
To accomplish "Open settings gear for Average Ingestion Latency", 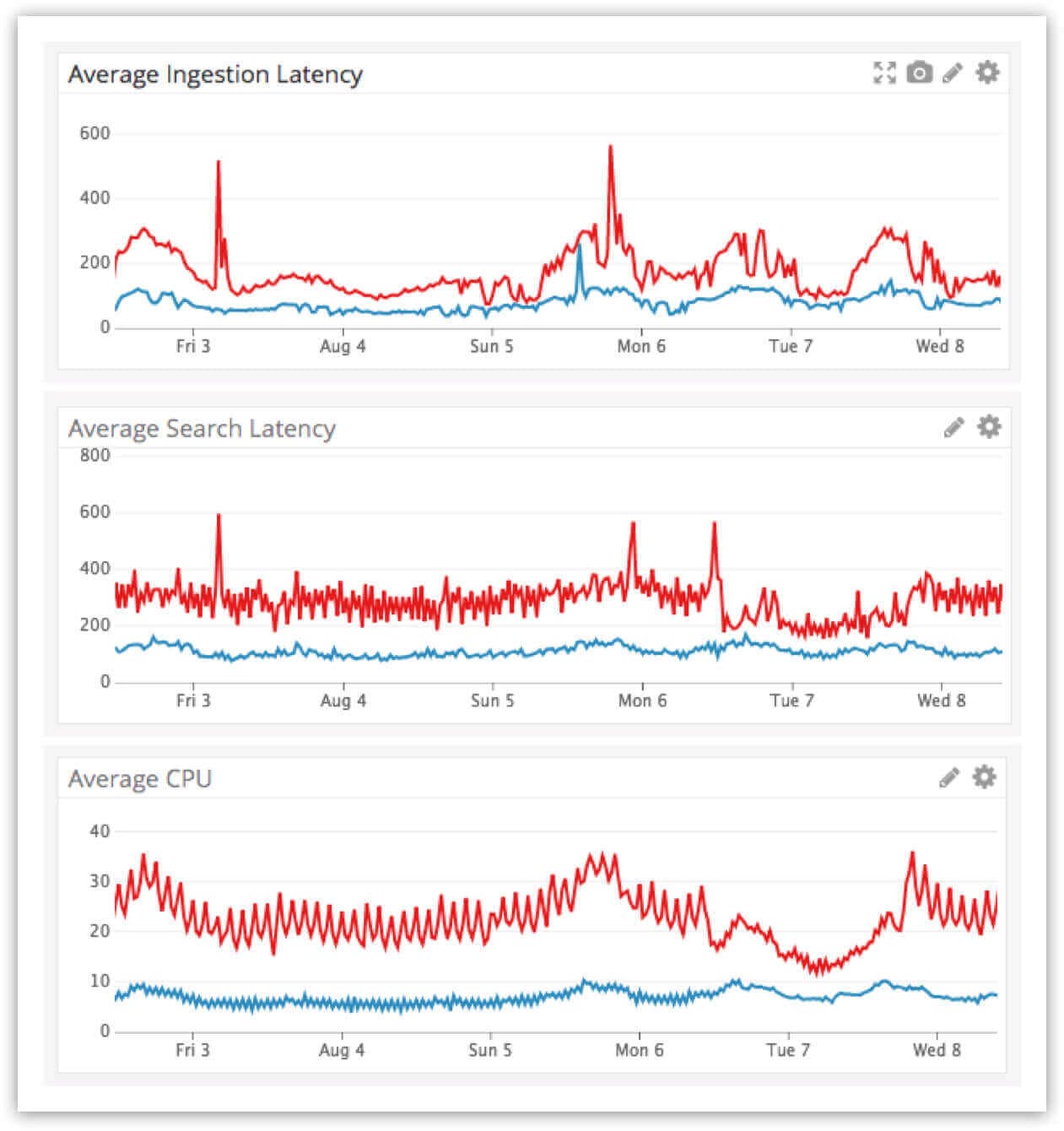I will 987,72.
